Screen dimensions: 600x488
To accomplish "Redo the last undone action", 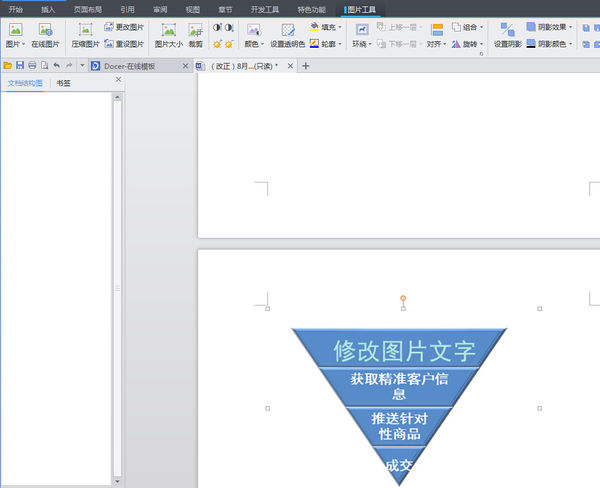I will pyautogui.click(x=69, y=66).
